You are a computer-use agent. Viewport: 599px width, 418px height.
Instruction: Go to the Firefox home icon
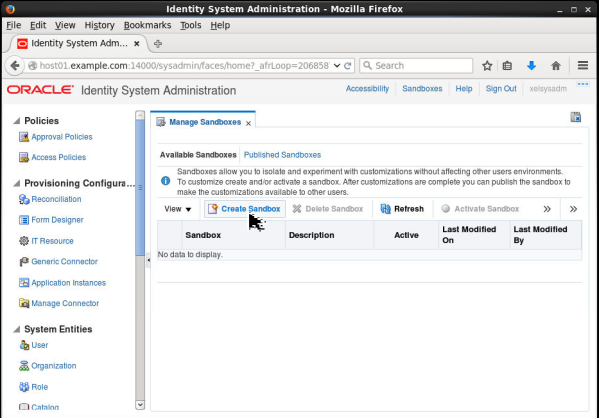pyautogui.click(x=556, y=66)
